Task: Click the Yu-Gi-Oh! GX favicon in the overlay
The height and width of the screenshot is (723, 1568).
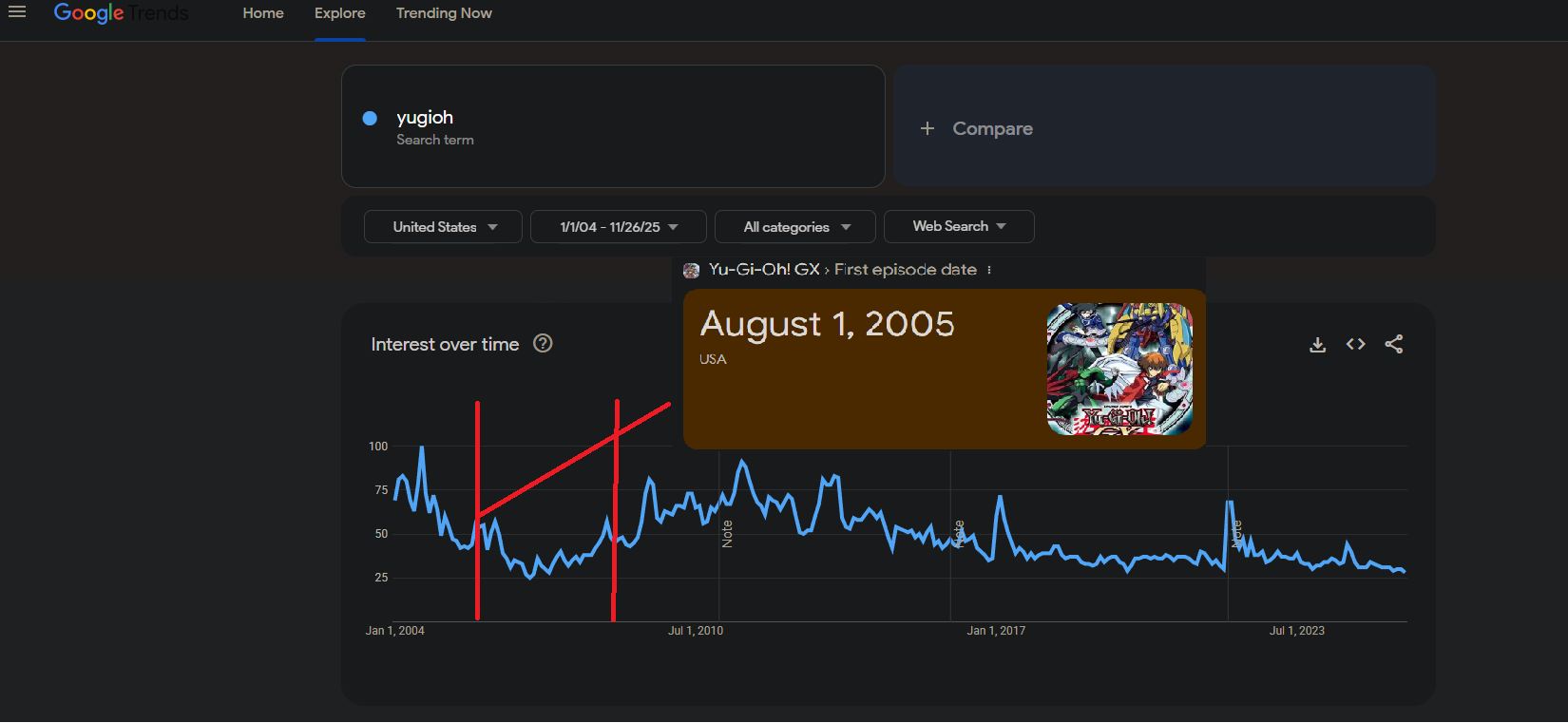Action: click(692, 271)
